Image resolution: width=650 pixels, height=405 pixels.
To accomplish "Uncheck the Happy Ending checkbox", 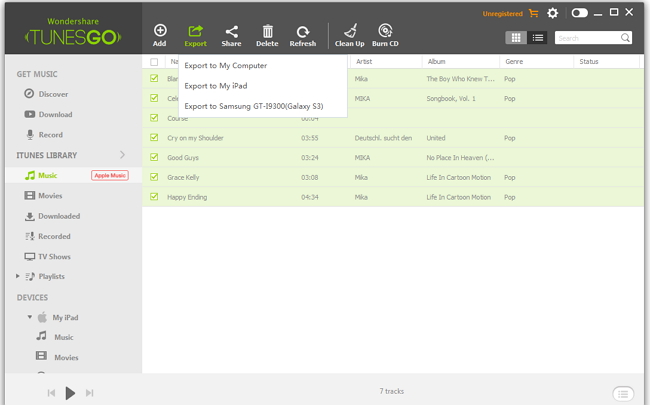I will click(x=154, y=196).
